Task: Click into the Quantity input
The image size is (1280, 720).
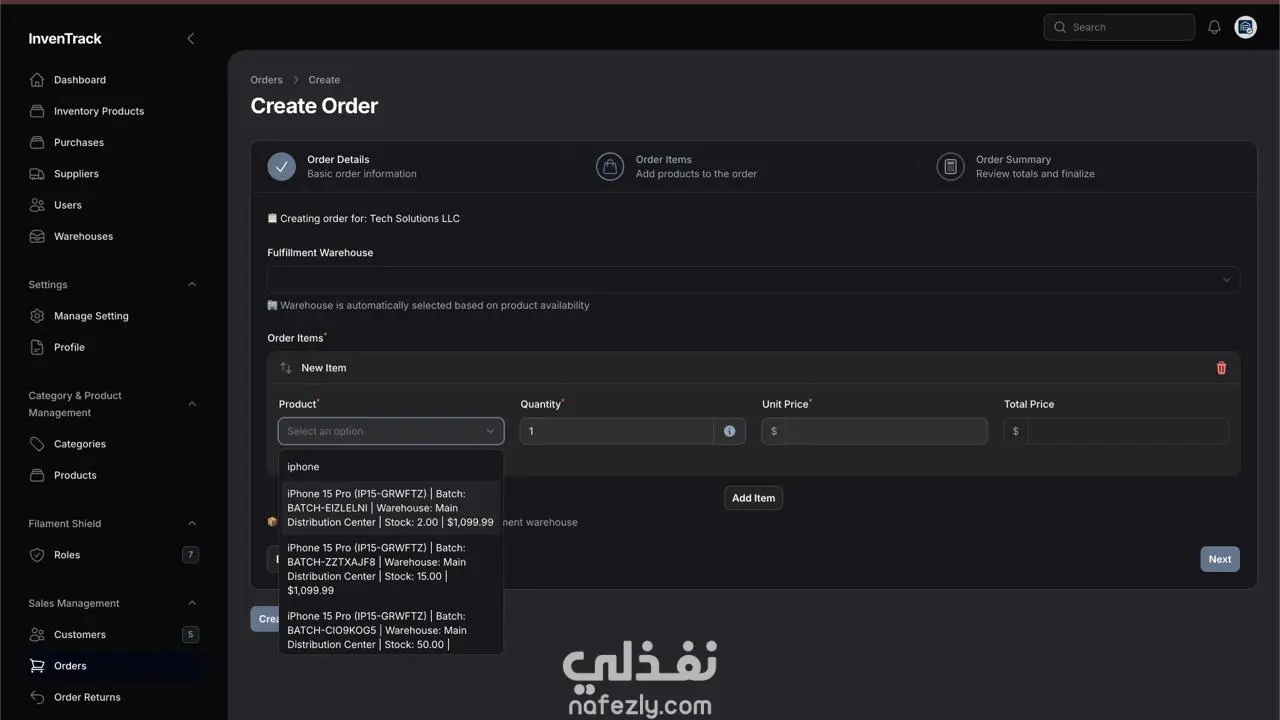Action: [x=617, y=431]
